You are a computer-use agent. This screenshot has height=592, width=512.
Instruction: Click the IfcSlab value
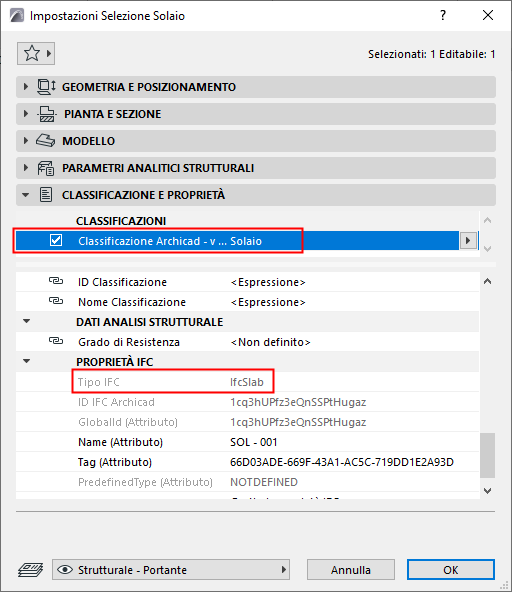click(x=247, y=382)
